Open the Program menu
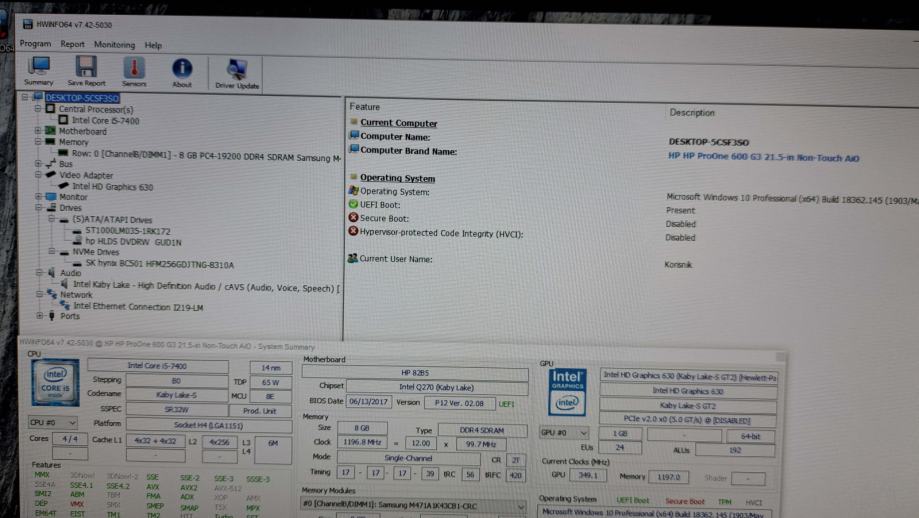919x518 pixels. point(35,43)
